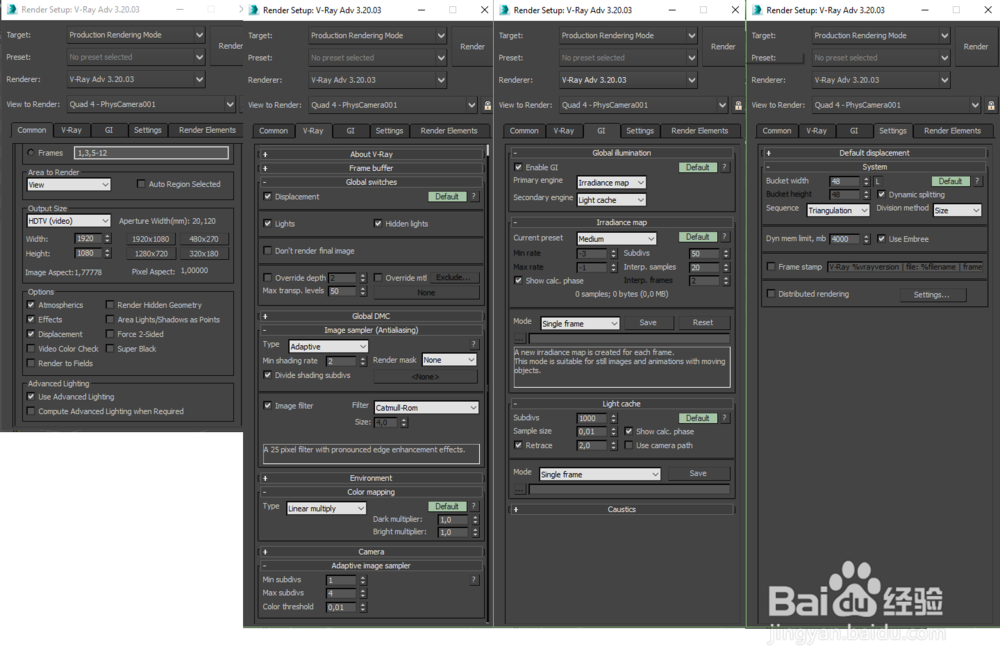This screenshot has width=1000, height=667.
Task: Open Primary engine Irradiance map dropdown
Action: pyautogui.click(x=611, y=182)
